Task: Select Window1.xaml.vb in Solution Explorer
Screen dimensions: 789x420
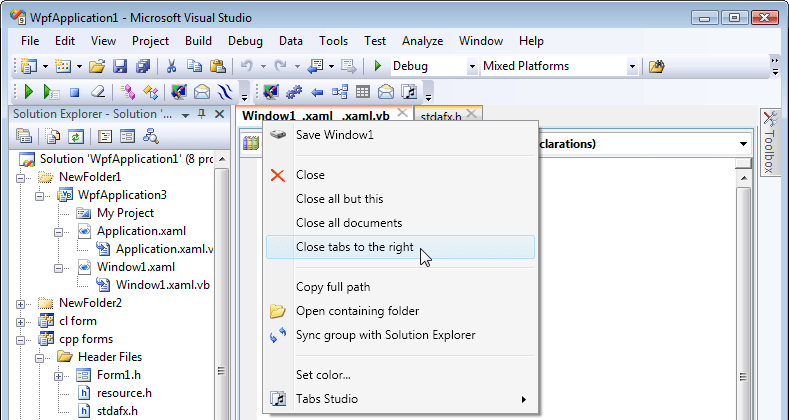Action: 163,285
